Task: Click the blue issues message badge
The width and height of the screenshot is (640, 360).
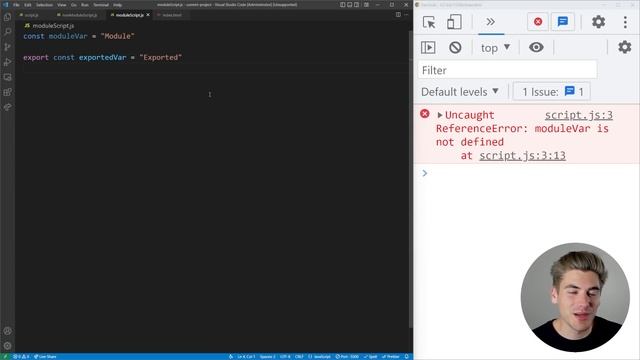Action: (563, 22)
